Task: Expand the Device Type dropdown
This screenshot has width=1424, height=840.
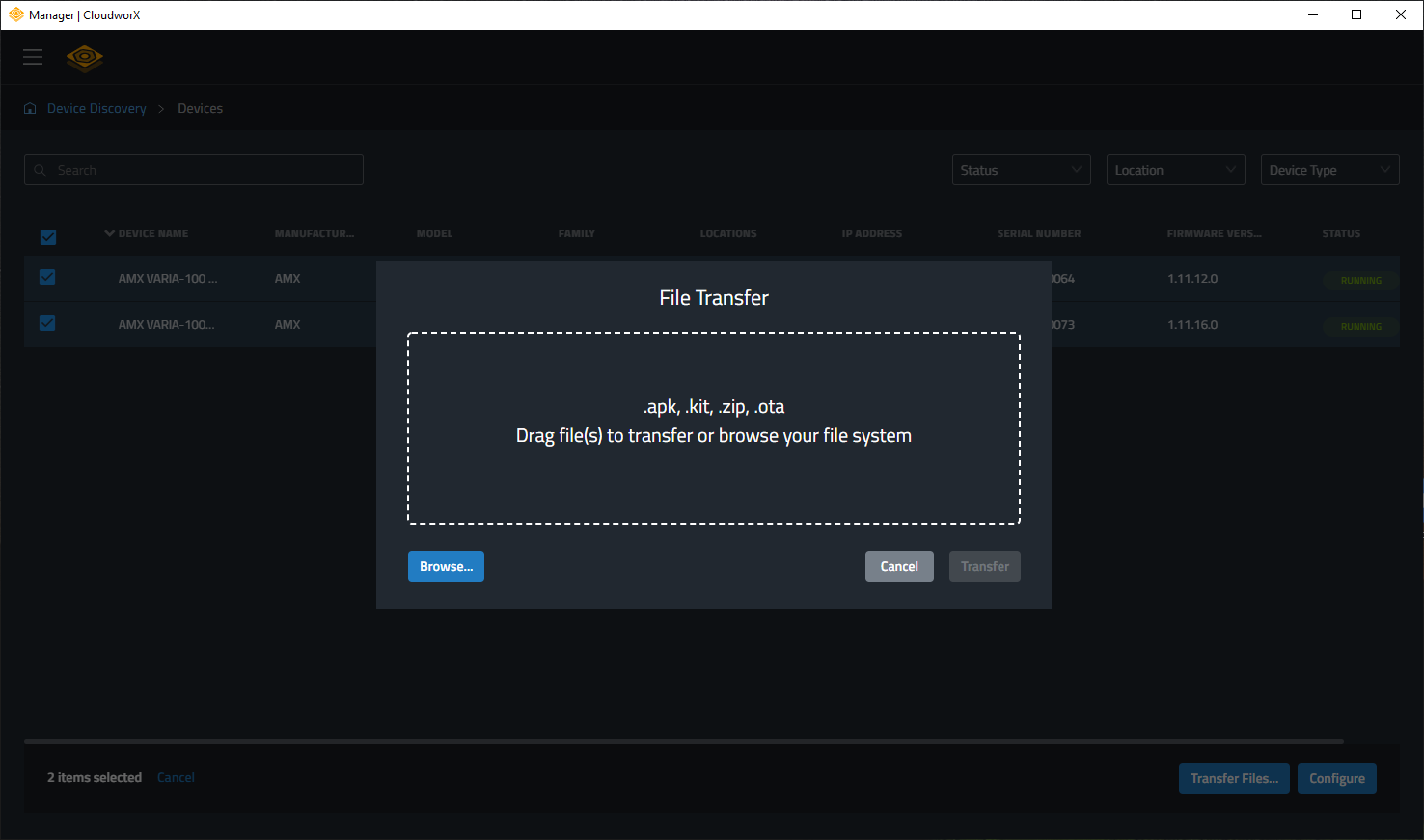Action: (x=1329, y=170)
